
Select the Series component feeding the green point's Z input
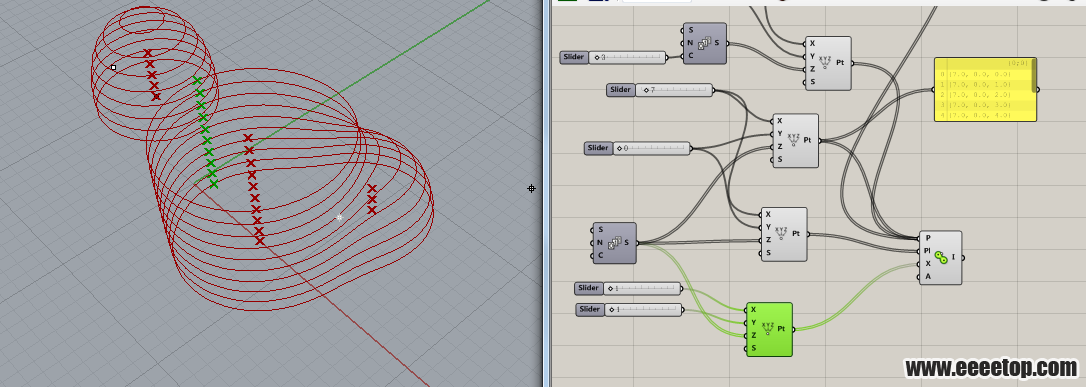pyautogui.click(x=614, y=242)
